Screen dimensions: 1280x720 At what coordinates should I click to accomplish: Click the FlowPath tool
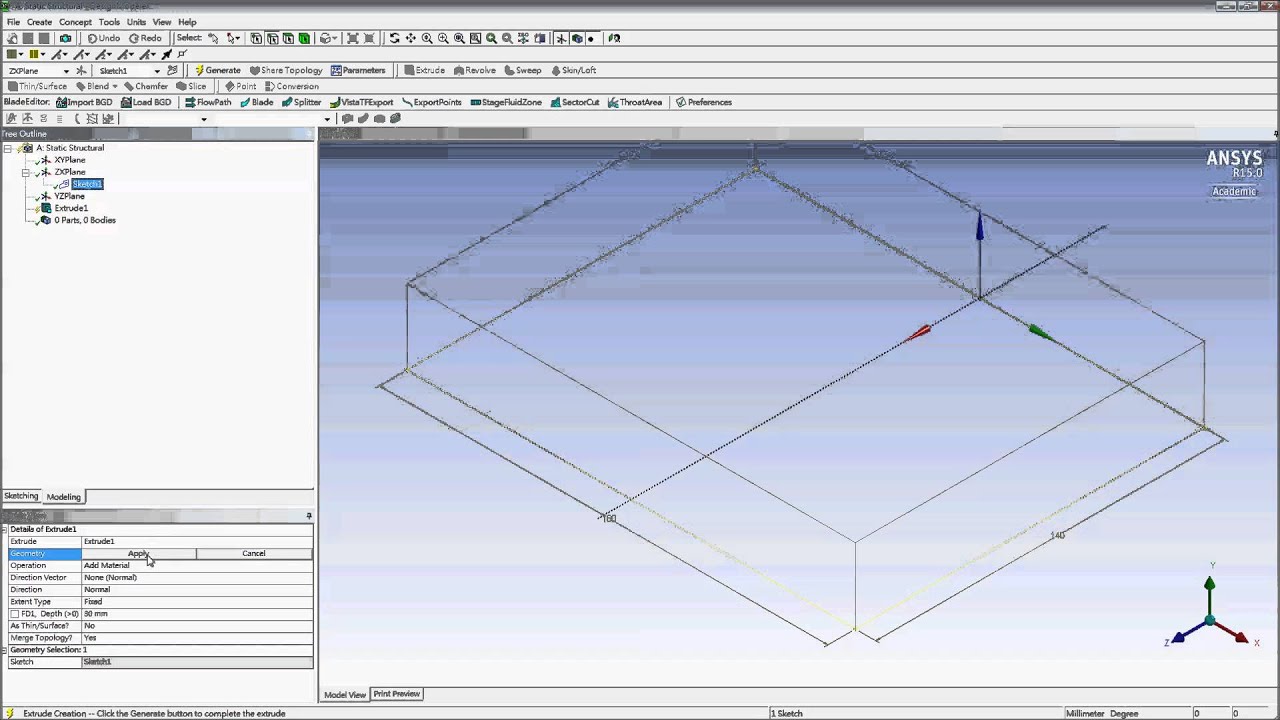208,102
